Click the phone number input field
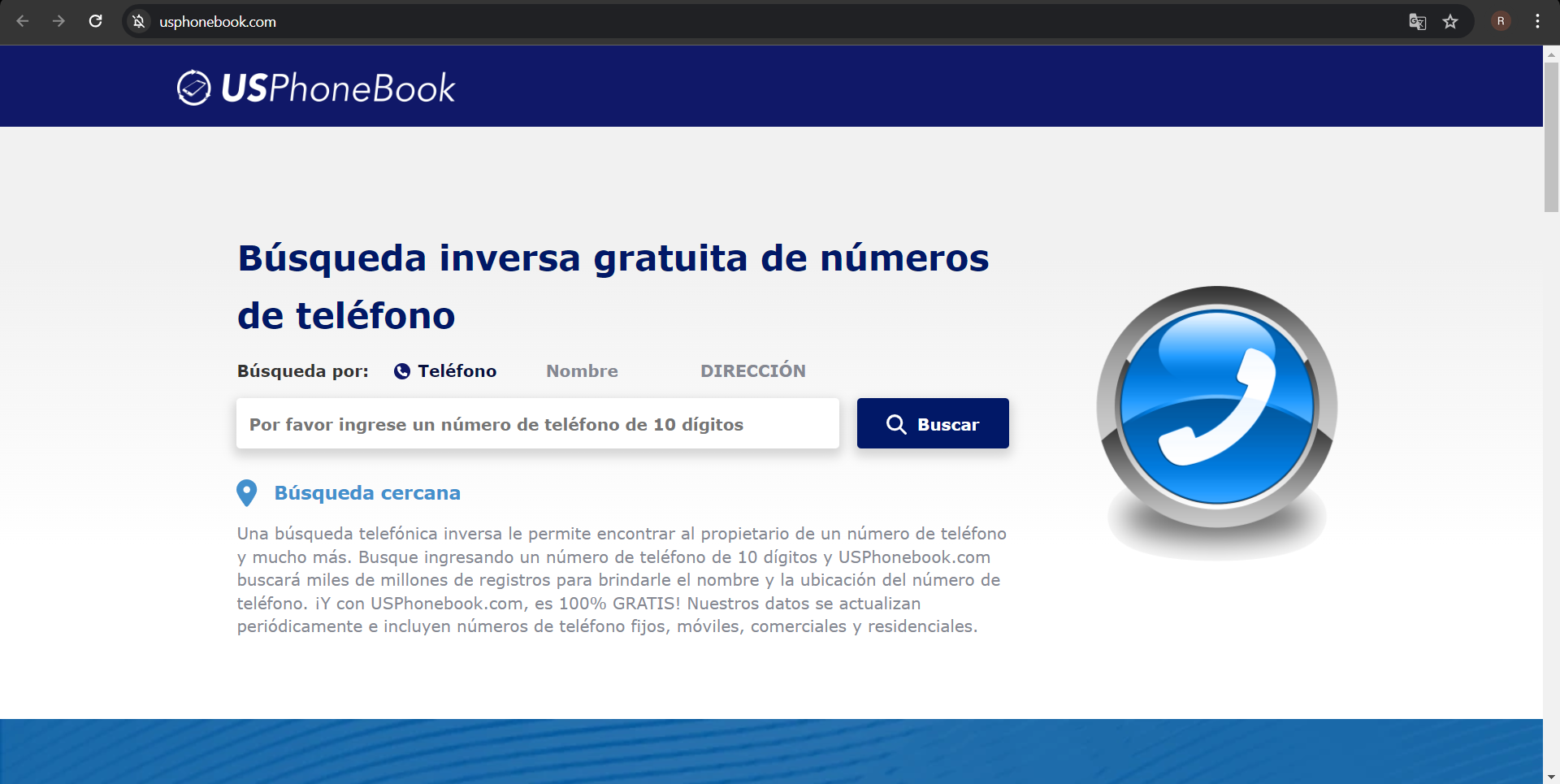 537,423
